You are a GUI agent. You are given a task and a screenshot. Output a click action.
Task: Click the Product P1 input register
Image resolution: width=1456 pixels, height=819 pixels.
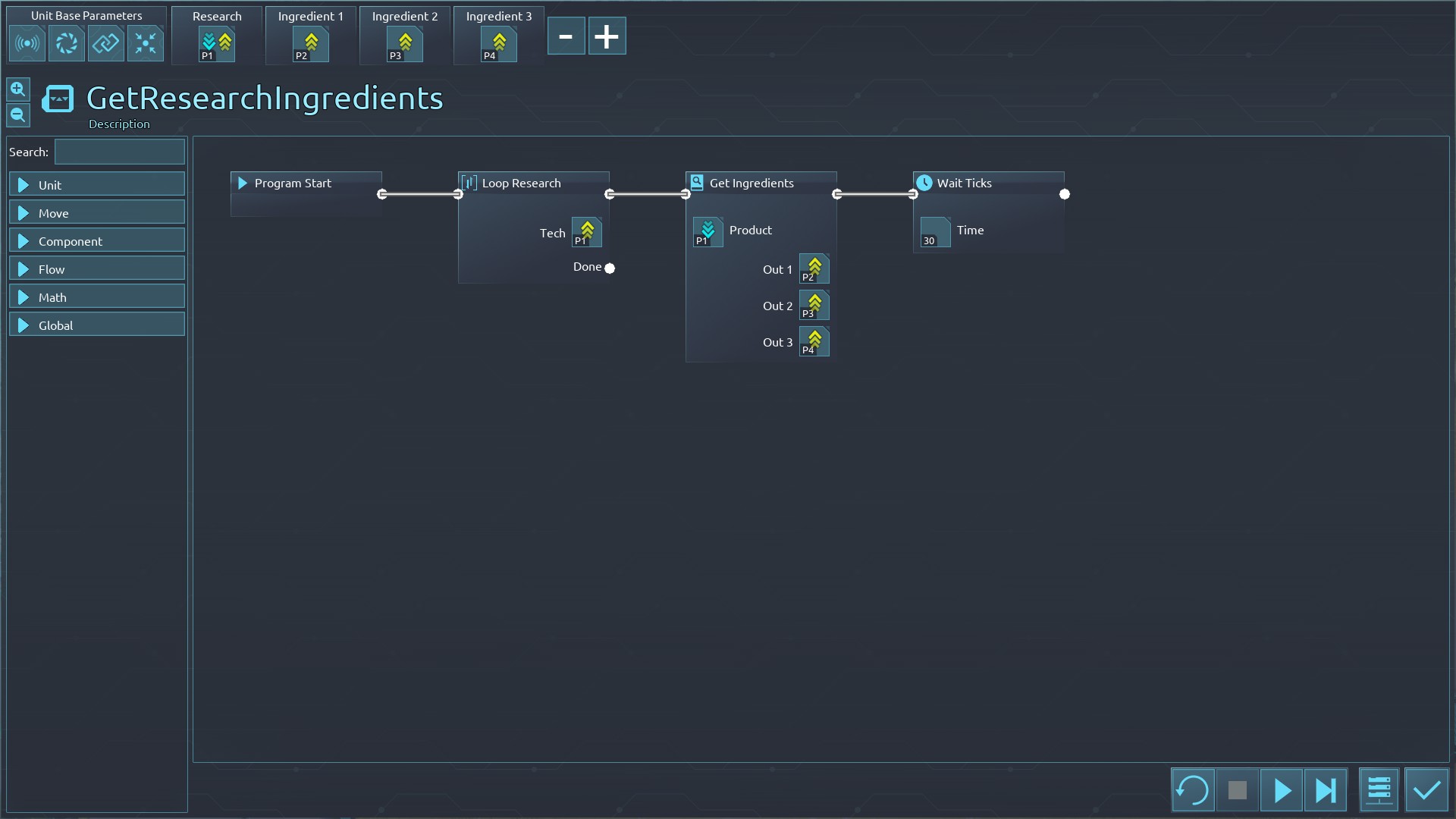[x=708, y=232]
